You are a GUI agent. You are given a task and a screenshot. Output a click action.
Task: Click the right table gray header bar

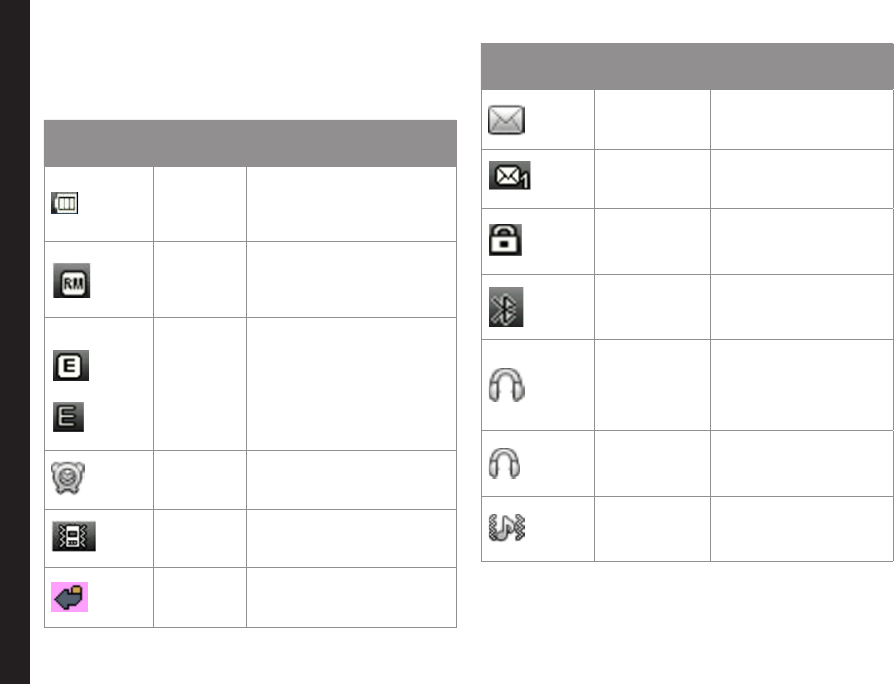(x=687, y=66)
